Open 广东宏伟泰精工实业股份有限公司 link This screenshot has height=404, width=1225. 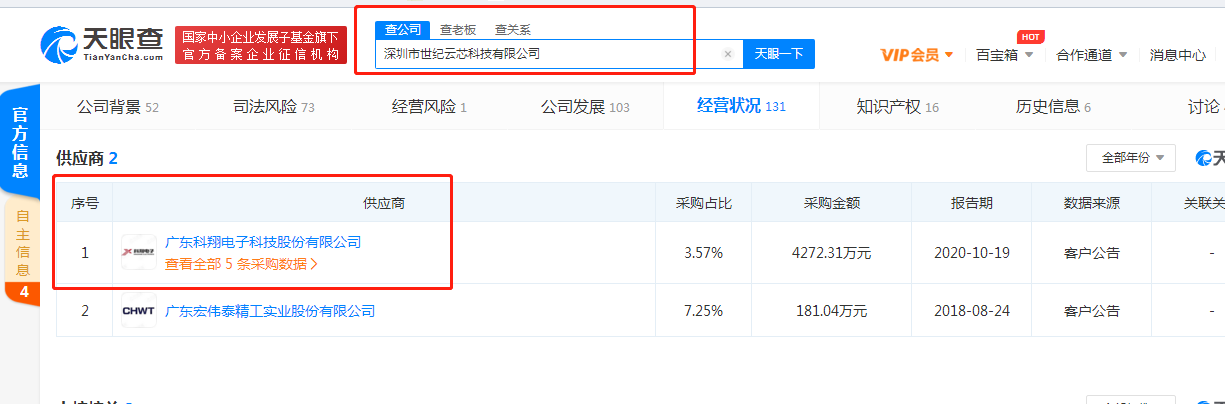[x=270, y=311]
